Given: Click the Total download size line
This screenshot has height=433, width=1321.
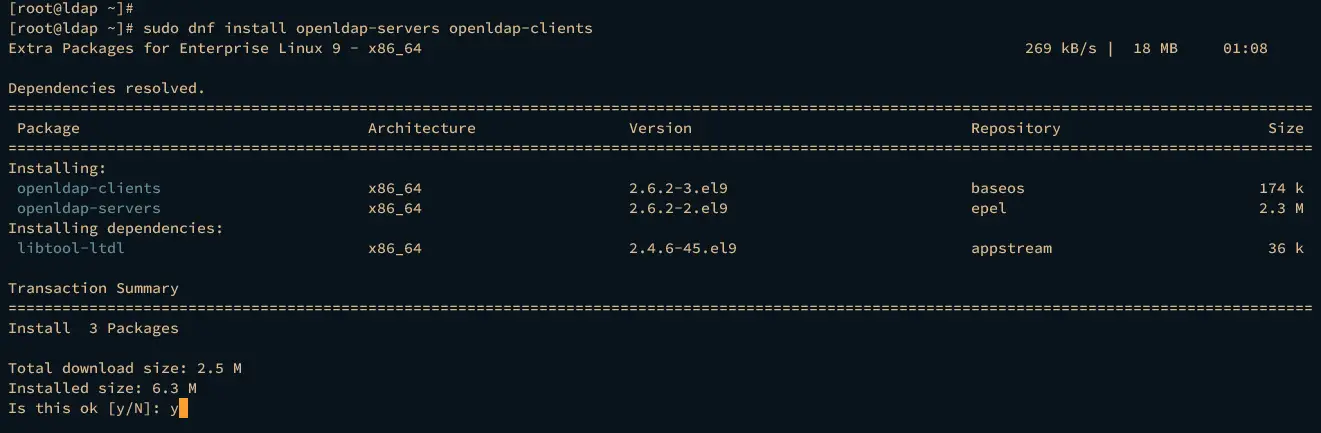Looking at the screenshot, I should click(125, 368).
